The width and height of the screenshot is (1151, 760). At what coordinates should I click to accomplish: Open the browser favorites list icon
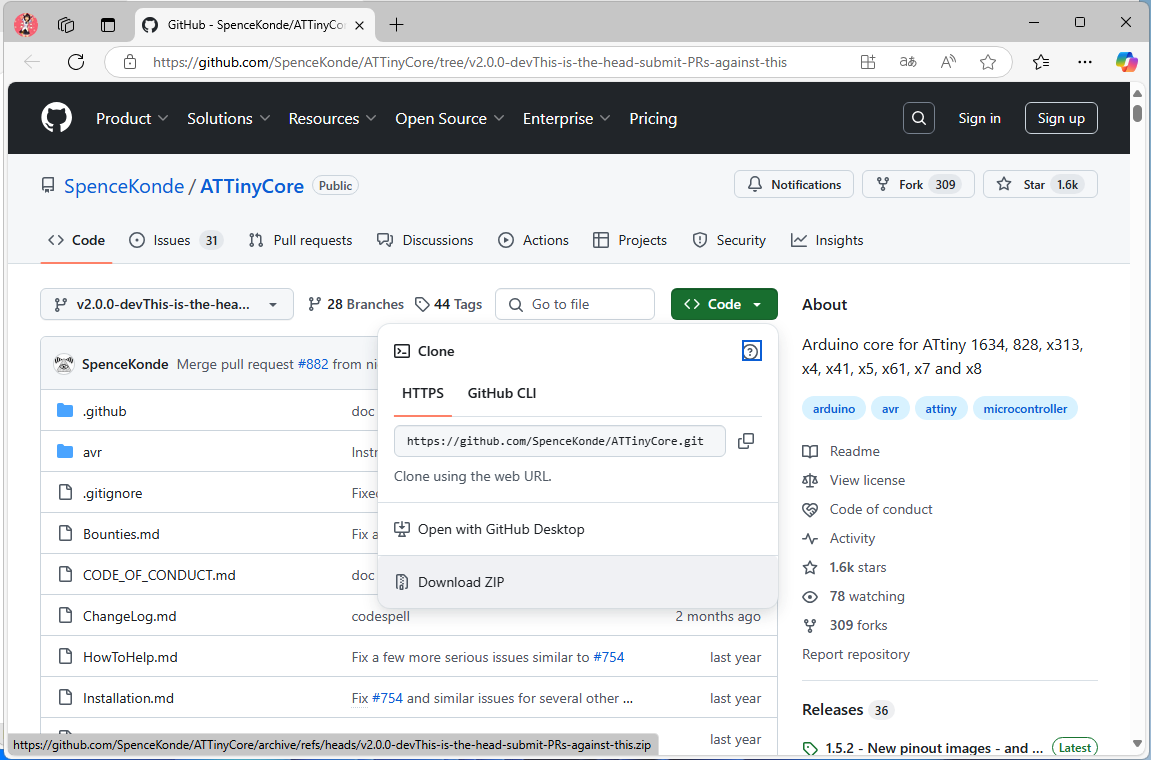[1041, 62]
